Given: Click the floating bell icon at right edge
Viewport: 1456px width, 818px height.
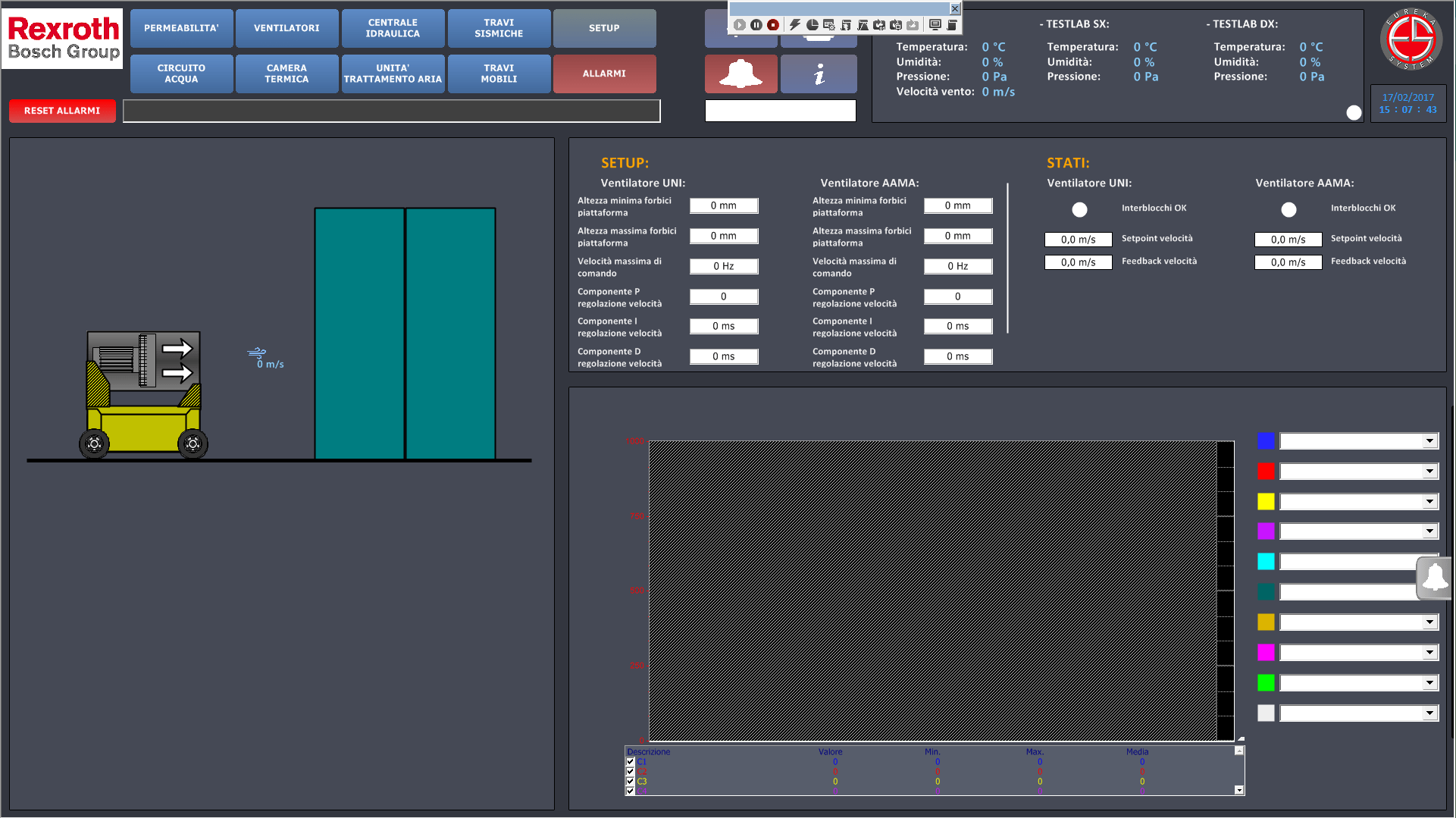Looking at the screenshot, I should point(1435,578).
